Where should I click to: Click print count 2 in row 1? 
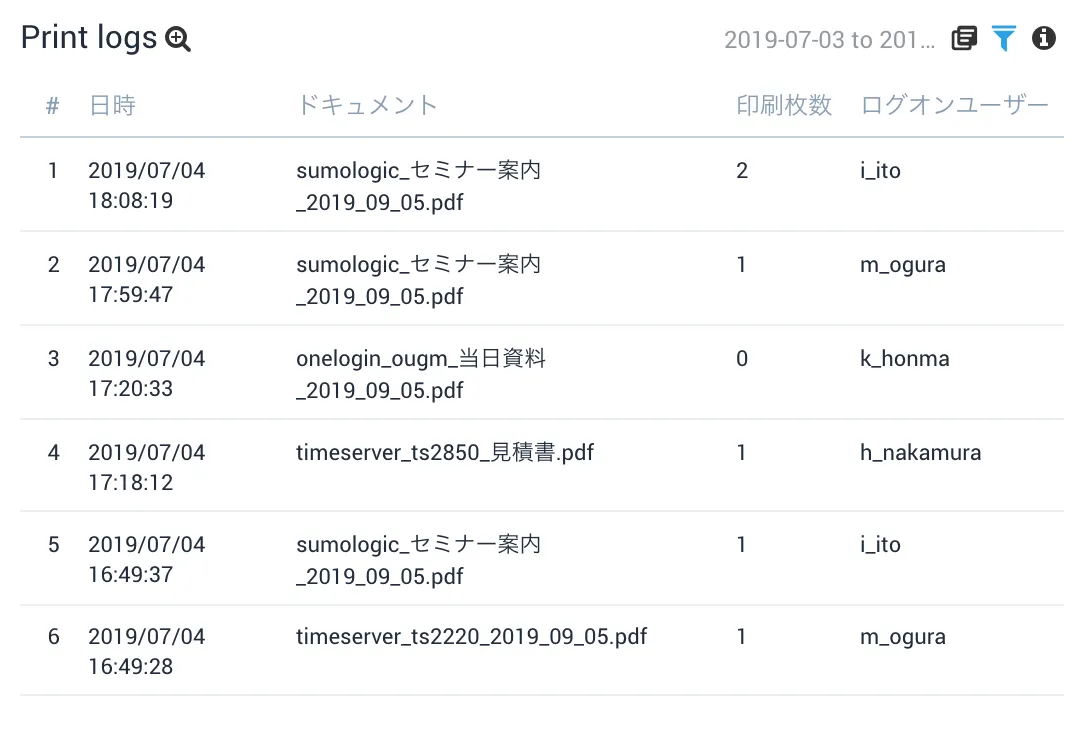point(742,171)
